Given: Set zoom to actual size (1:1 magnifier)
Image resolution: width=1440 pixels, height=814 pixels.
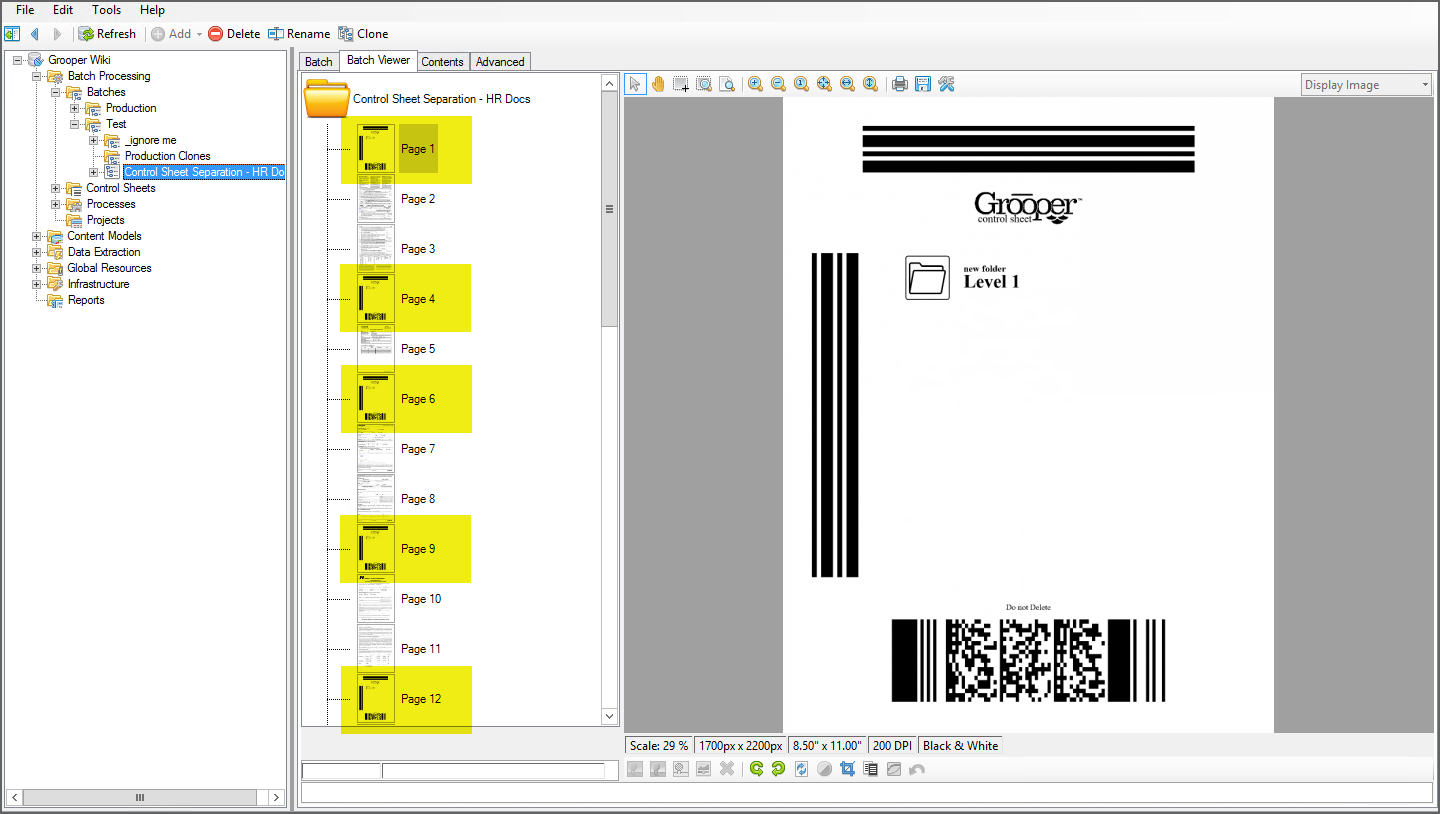Looking at the screenshot, I should (x=801, y=84).
